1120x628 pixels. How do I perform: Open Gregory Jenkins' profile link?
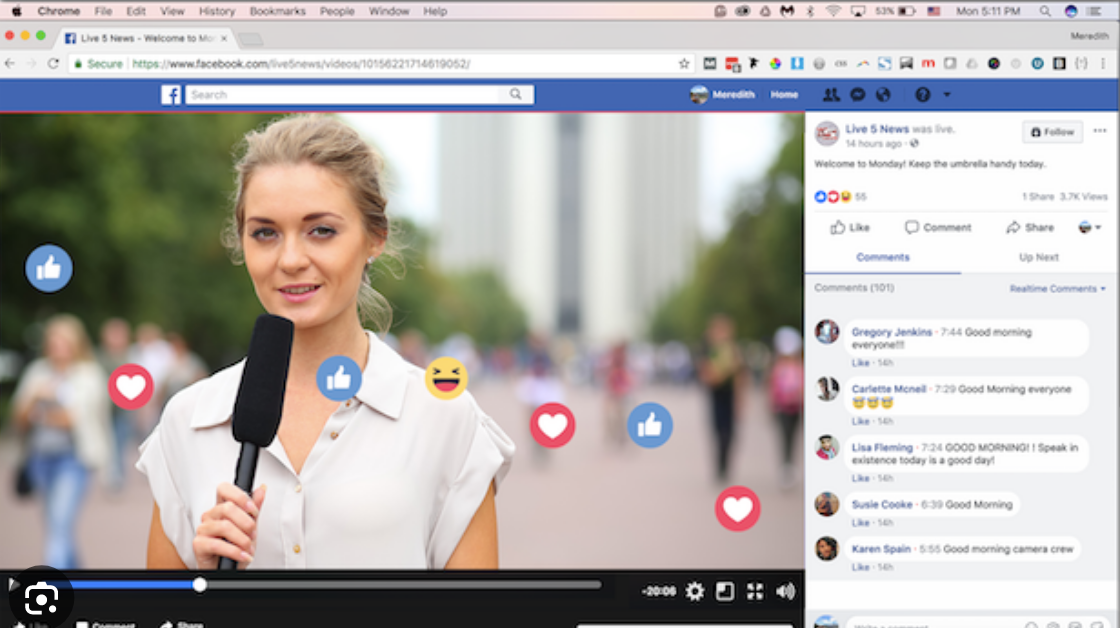pos(891,332)
